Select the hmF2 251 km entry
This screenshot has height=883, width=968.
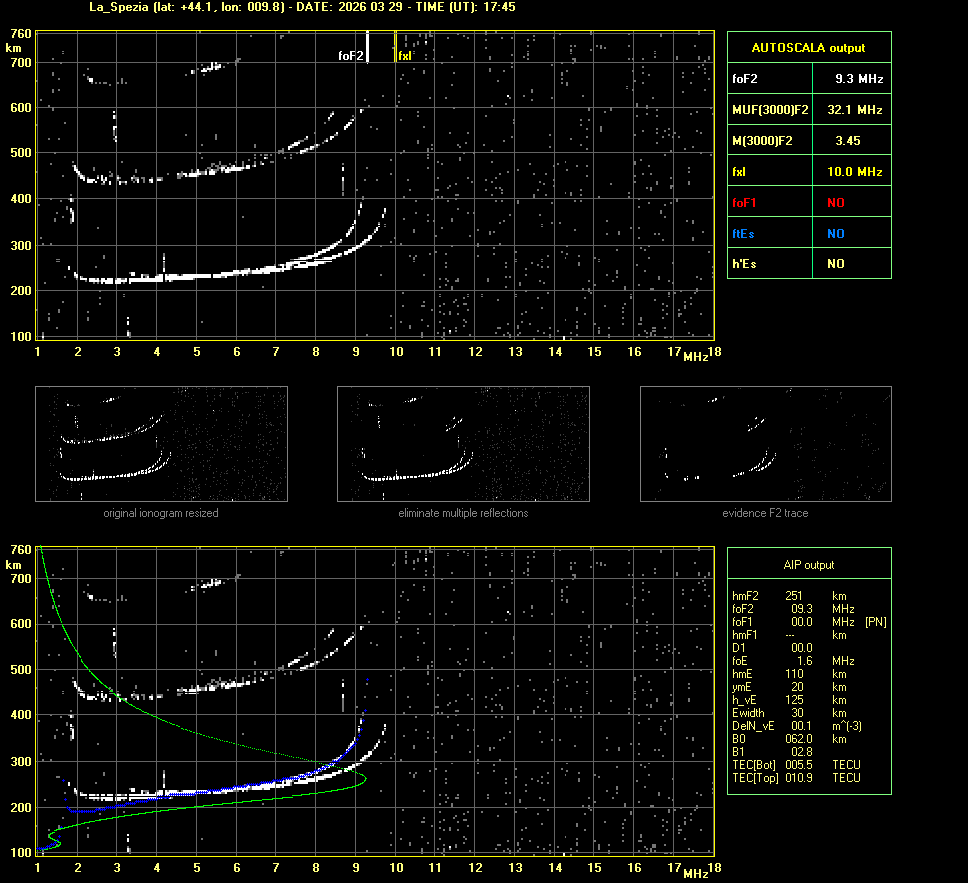click(790, 596)
